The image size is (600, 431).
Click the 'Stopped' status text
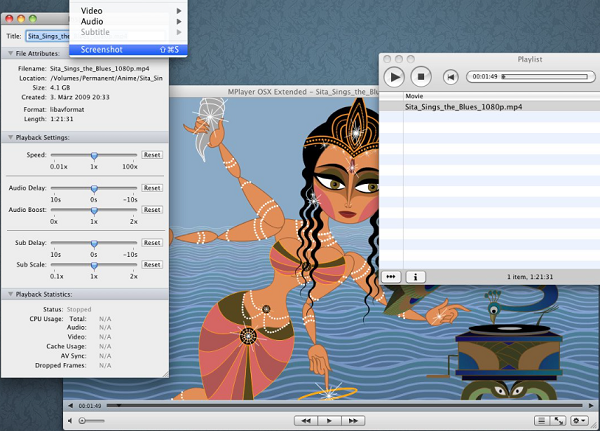[79, 309]
